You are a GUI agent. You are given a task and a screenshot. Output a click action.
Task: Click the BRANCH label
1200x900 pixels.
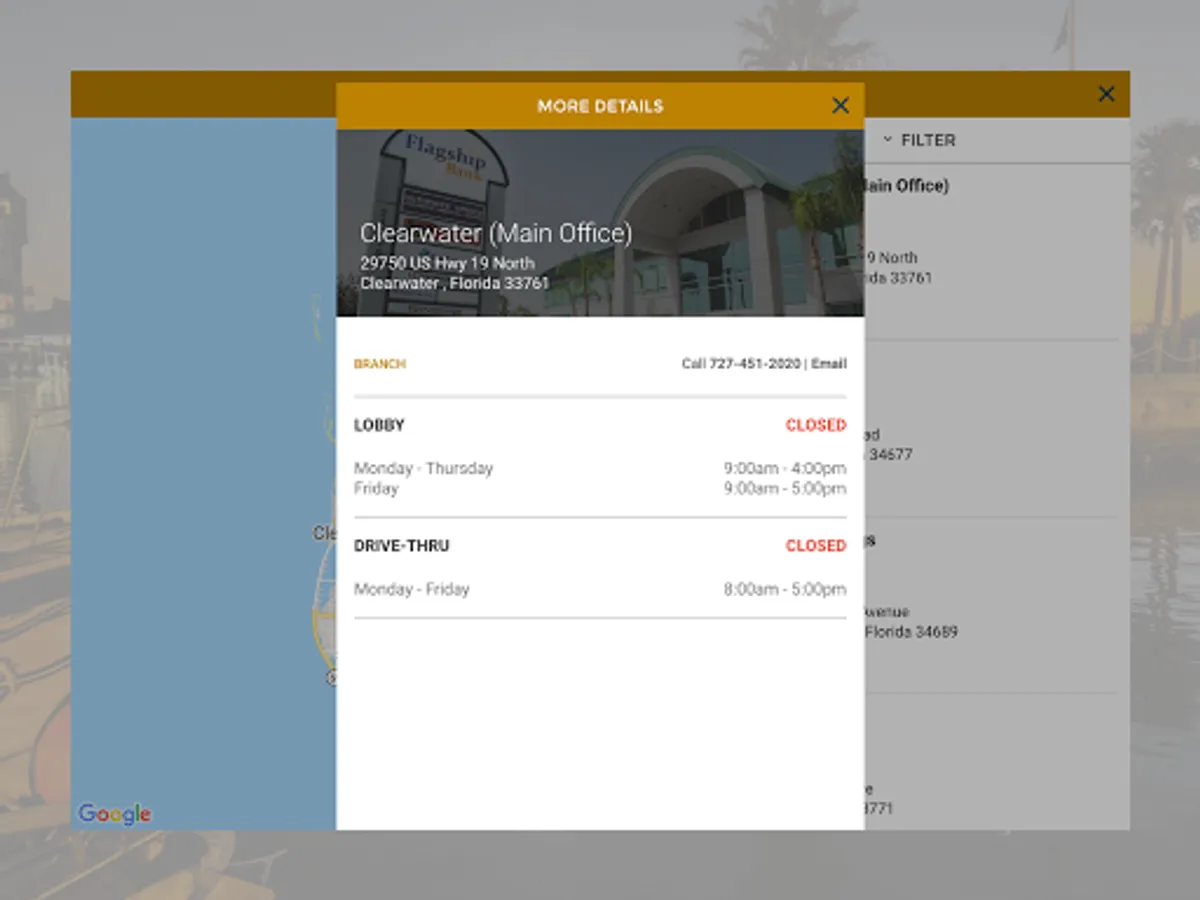[380, 364]
